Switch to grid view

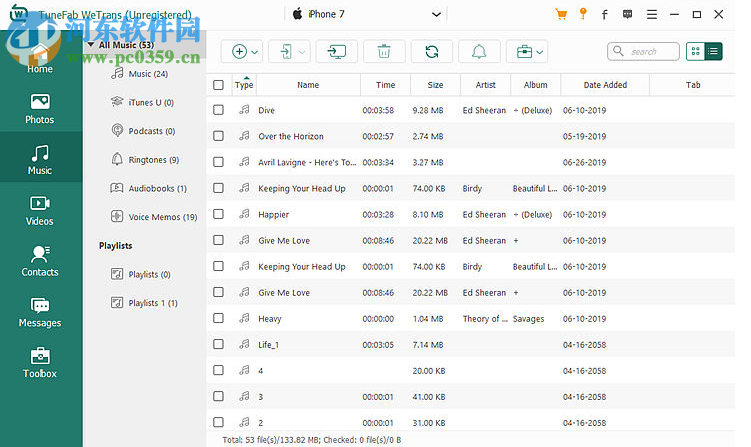[x=695, y=51]
